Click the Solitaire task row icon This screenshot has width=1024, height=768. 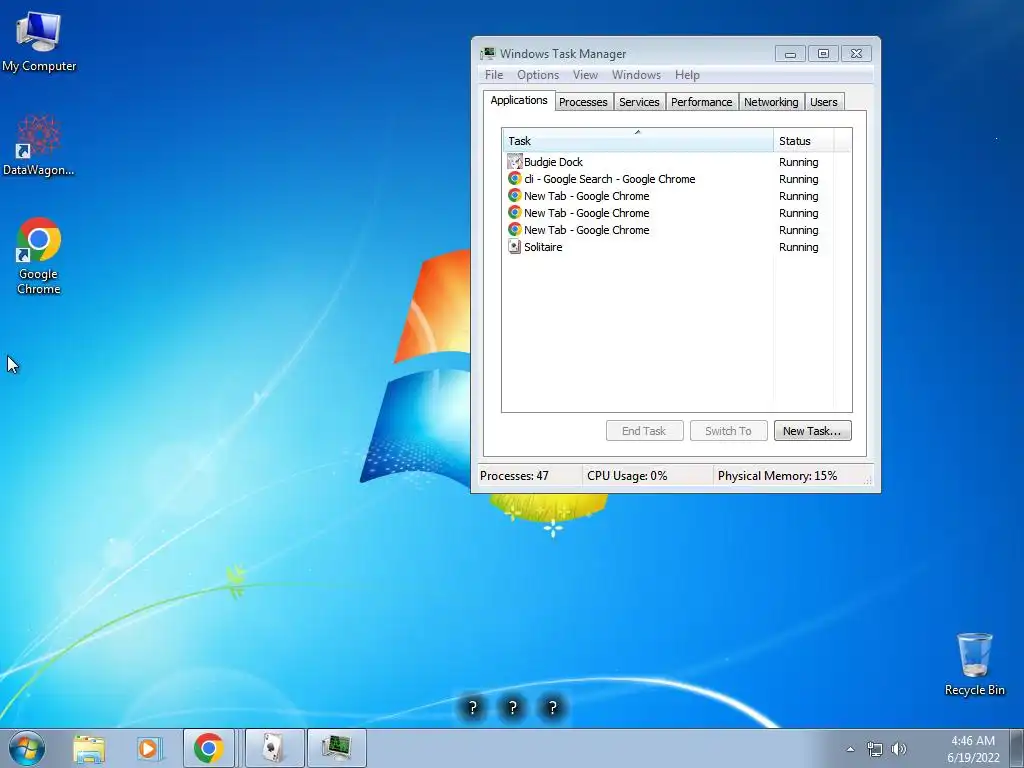point(515,247)
